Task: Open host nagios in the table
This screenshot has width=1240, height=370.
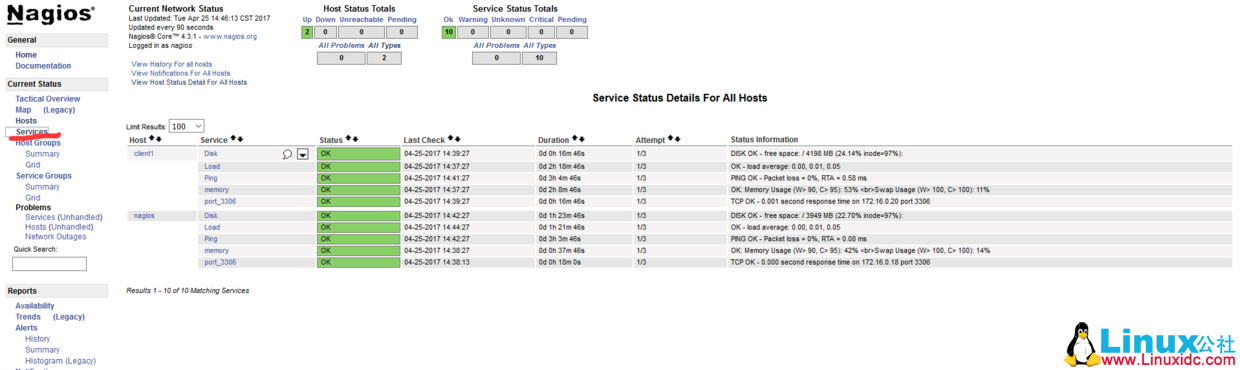Action: [x=144, y=216]
